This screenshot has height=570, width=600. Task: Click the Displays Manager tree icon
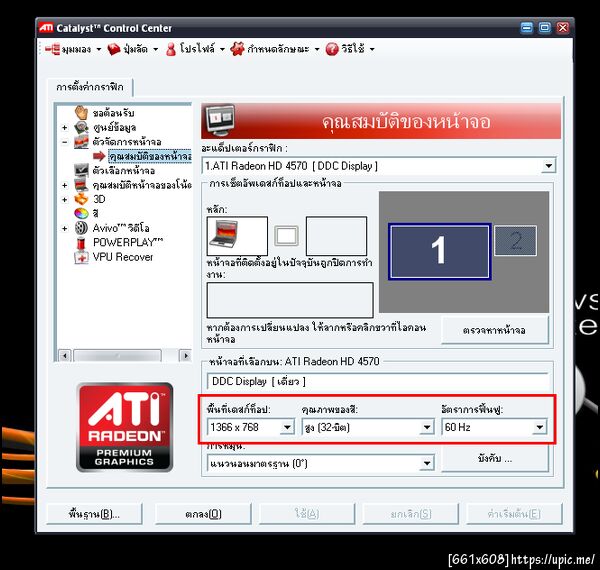(81, 142)
